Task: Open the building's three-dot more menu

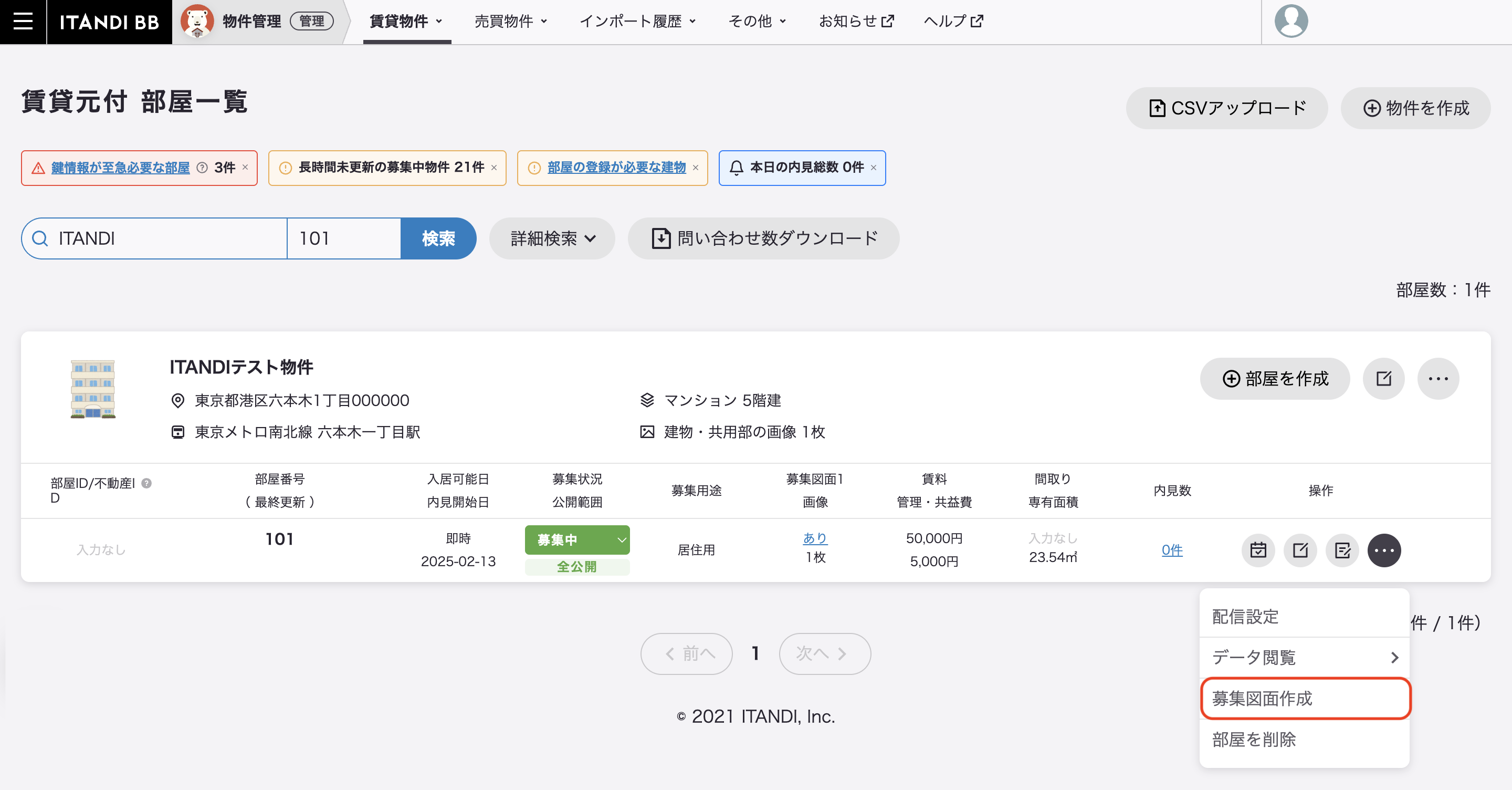Action: (x=1438, y=379)
